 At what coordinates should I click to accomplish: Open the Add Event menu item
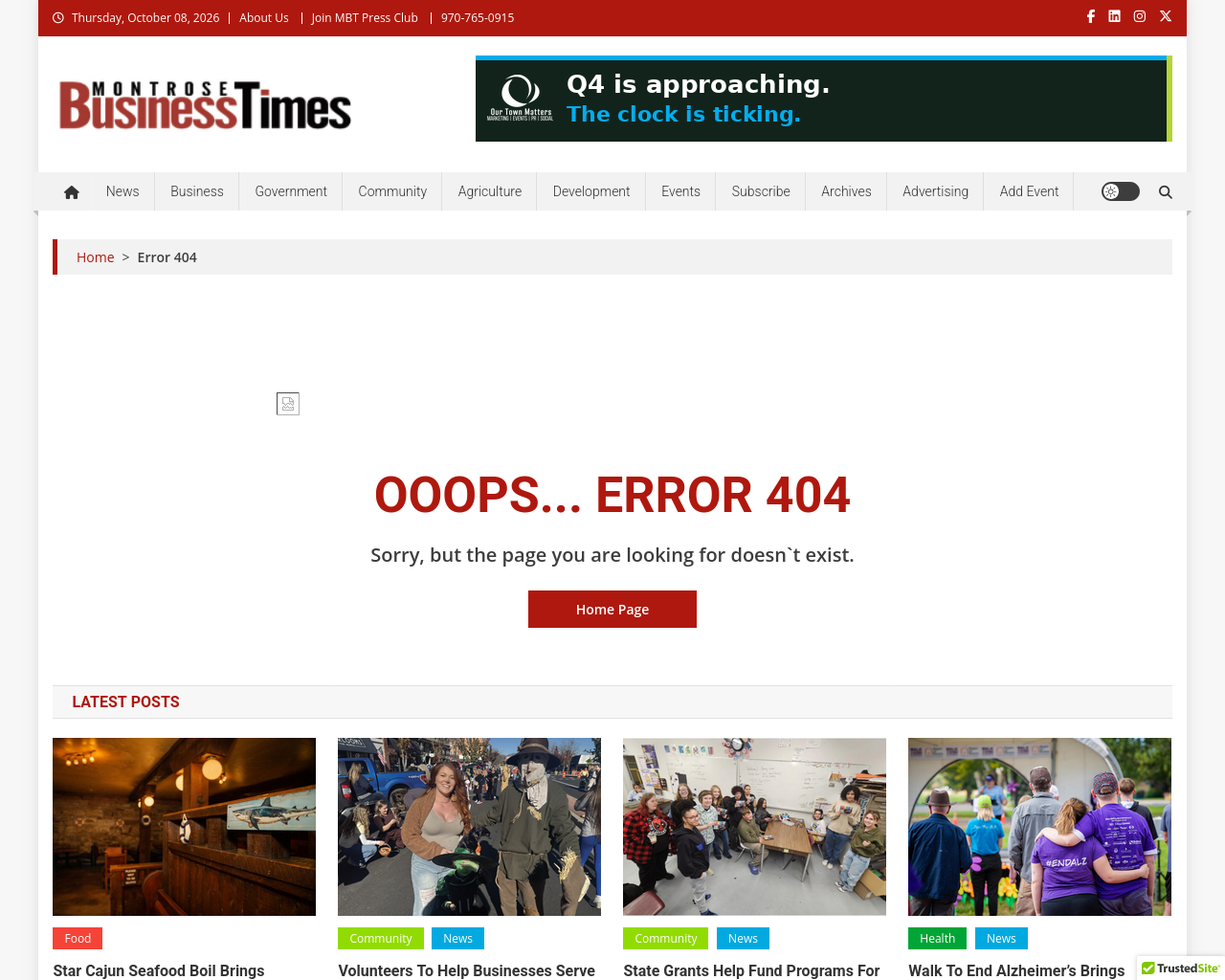1030,191
